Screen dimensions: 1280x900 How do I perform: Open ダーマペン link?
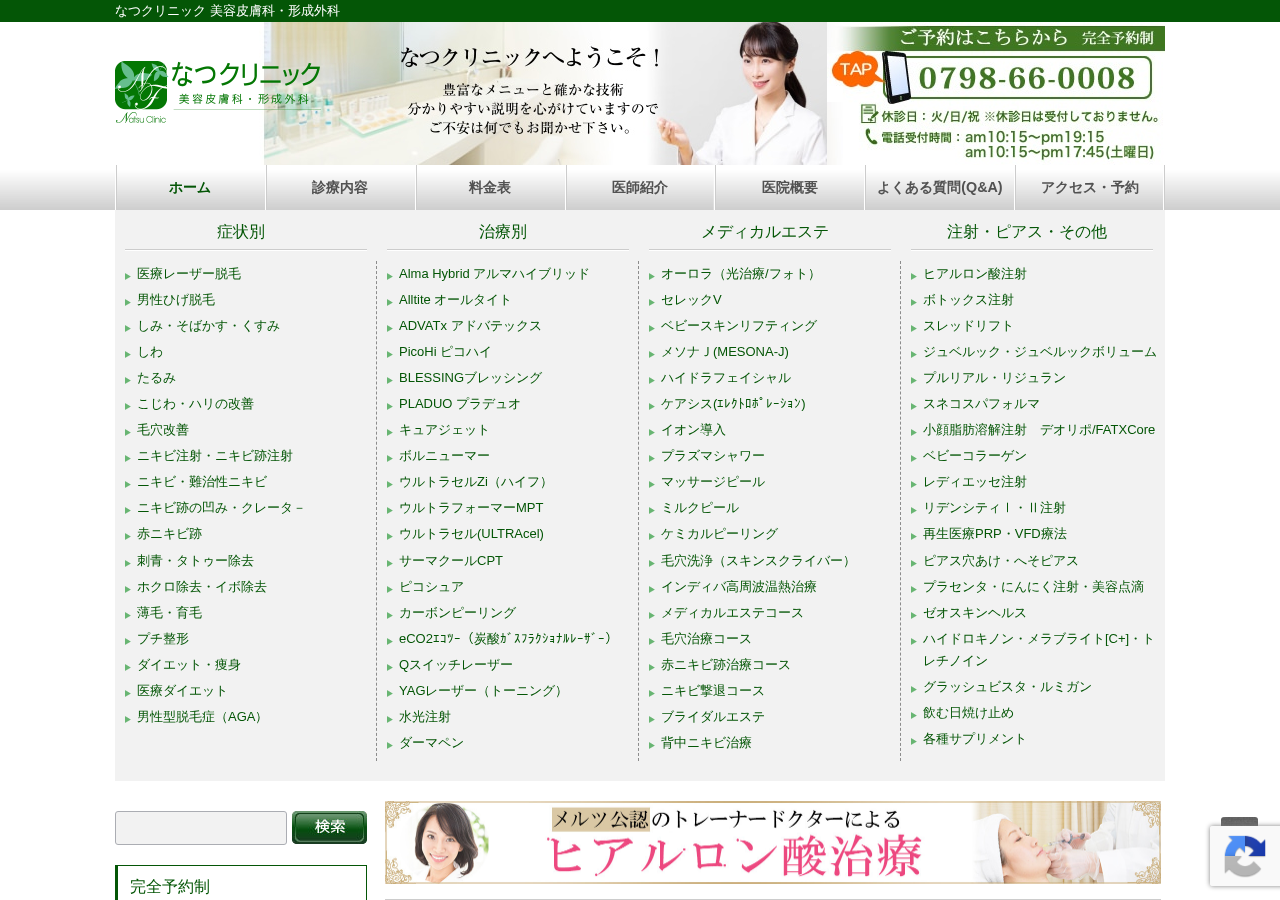click(x=431, y=743)
